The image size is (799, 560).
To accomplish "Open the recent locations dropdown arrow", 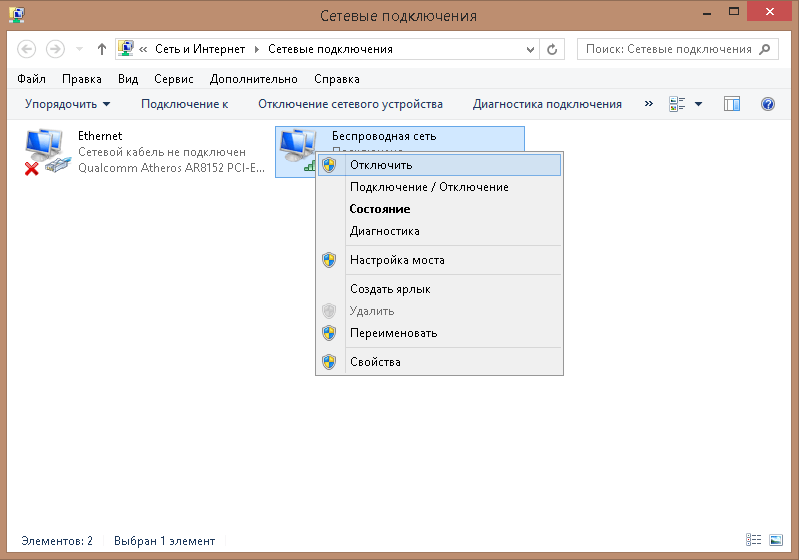I will (79, 49).
